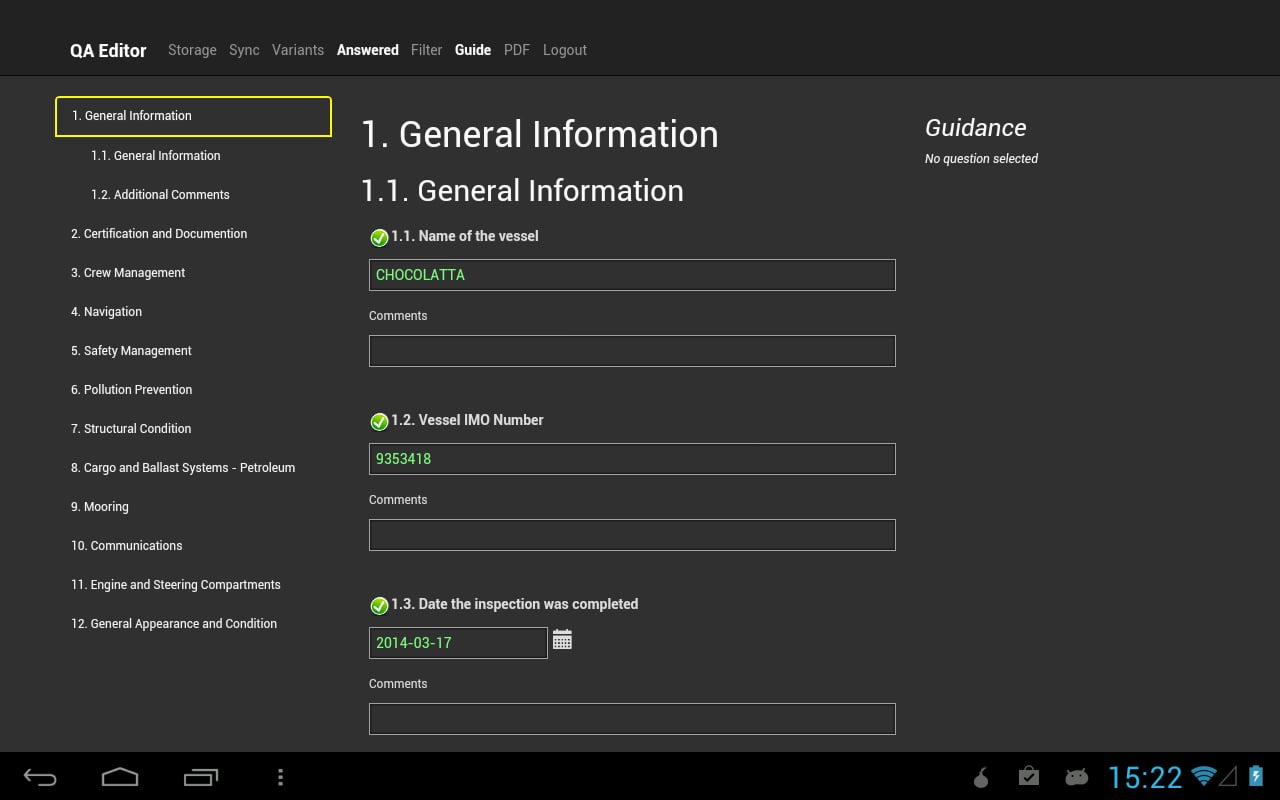Go to 3. Crew Management section
The height and width of the screenshot is (800, 1280).
(x=128, y=273)
